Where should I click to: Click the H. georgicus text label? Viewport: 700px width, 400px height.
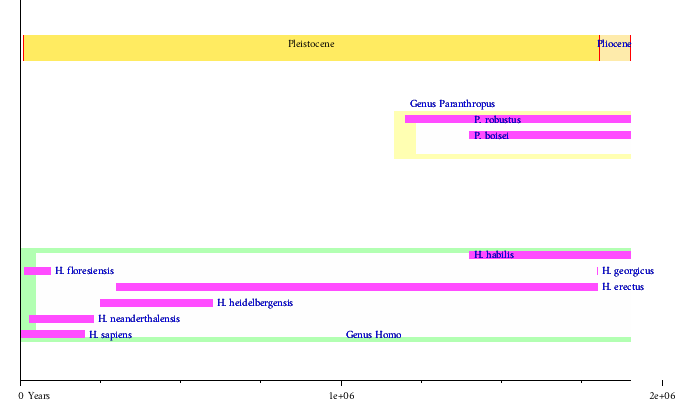coord(628,271)
